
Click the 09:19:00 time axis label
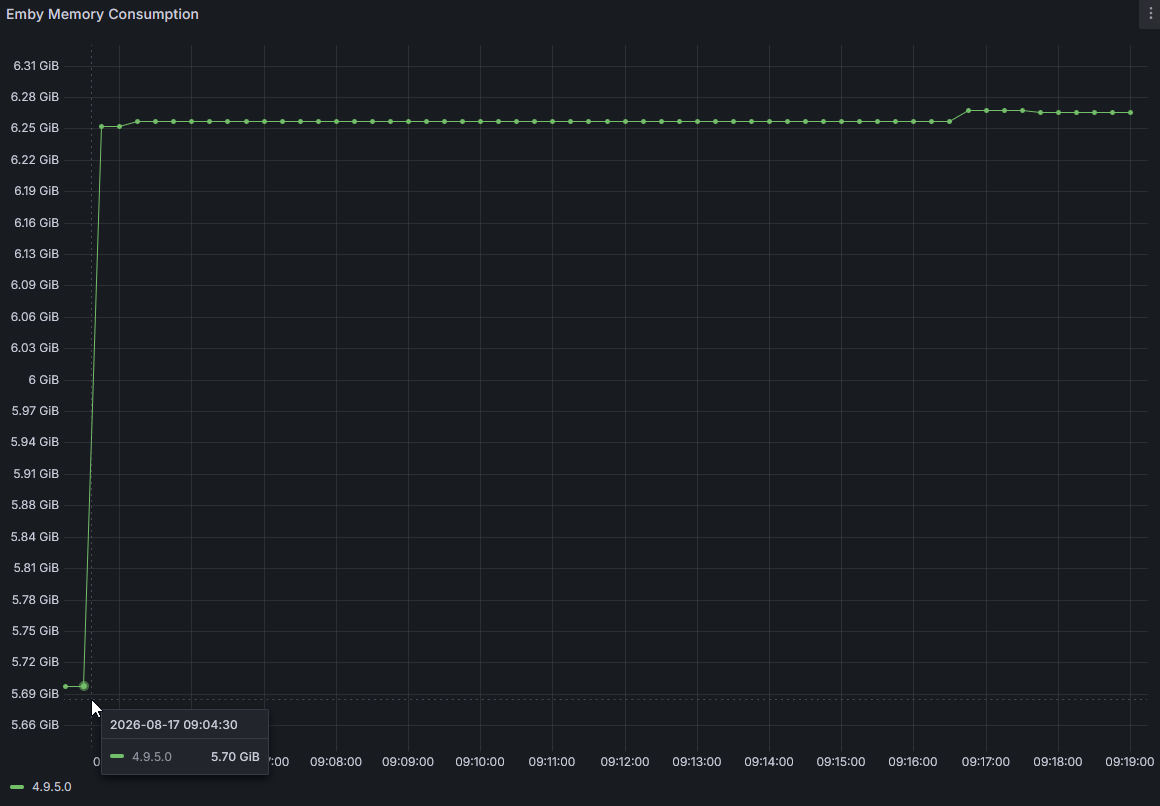(x=1130, y=762)
